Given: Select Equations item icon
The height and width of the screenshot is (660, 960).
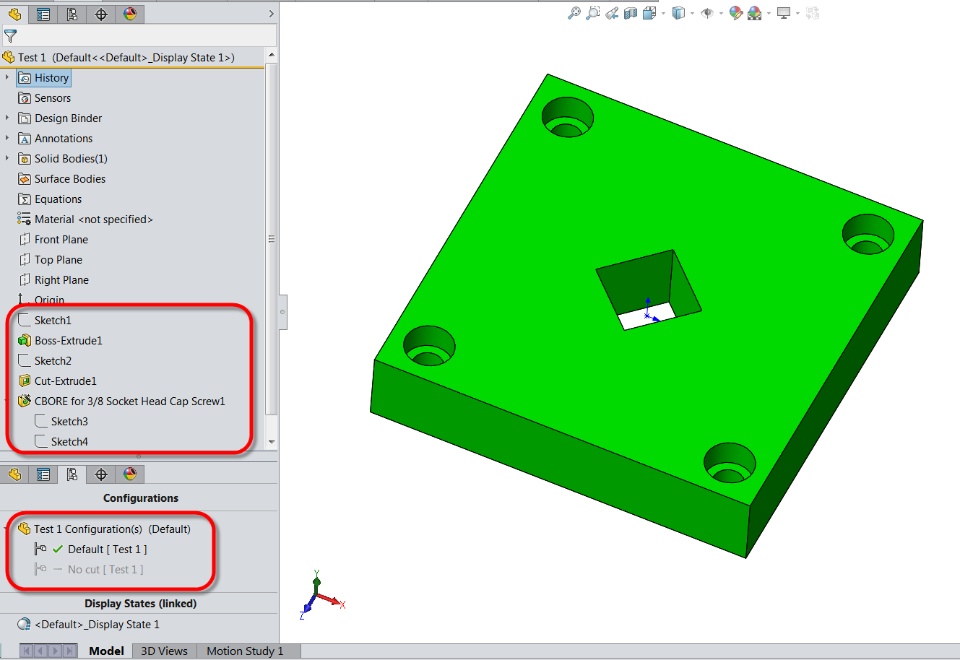Looking at the screenshot, I should [24, 199].
